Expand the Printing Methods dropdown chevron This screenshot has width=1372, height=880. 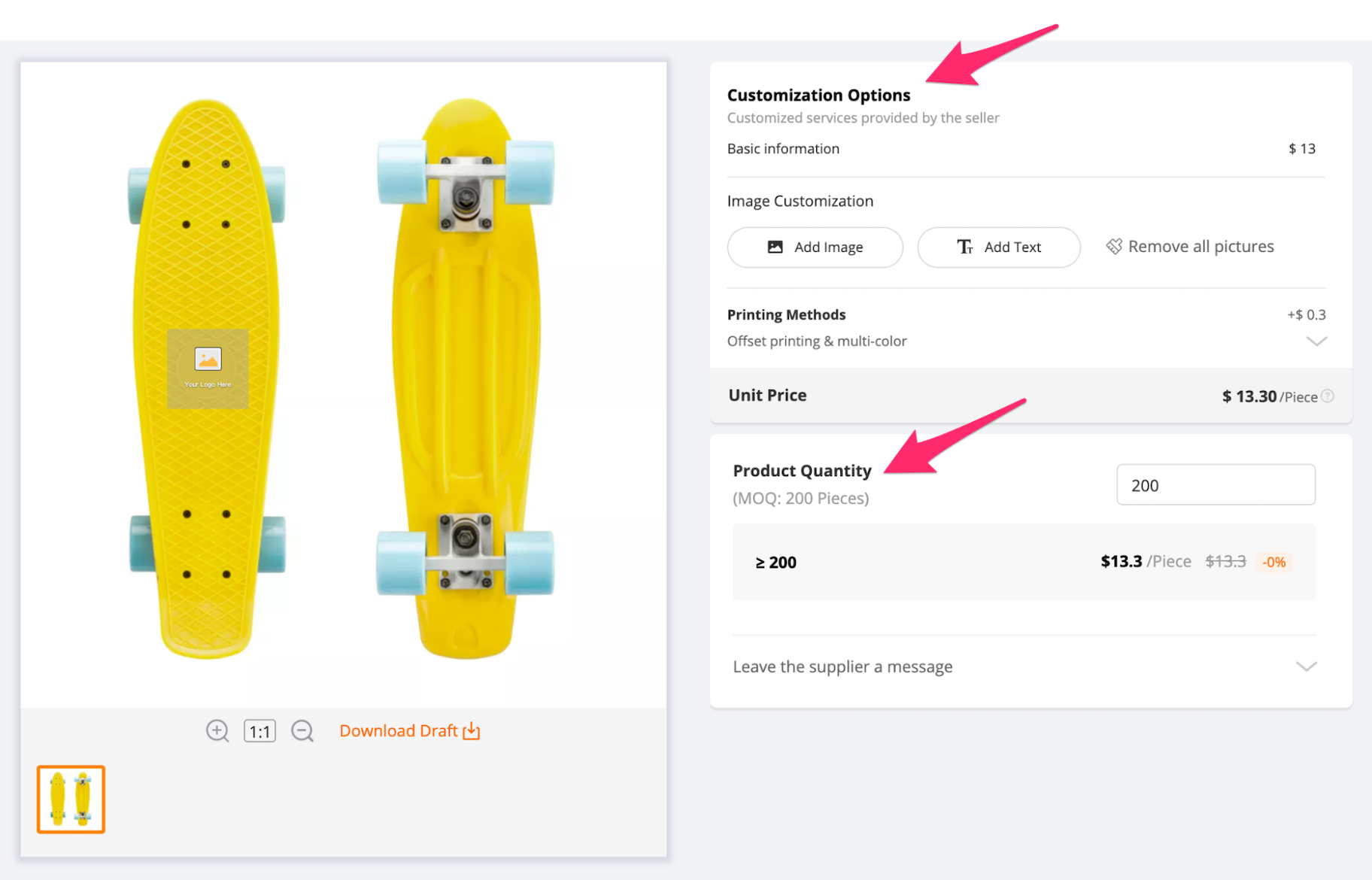click(x=1316, y=341)
